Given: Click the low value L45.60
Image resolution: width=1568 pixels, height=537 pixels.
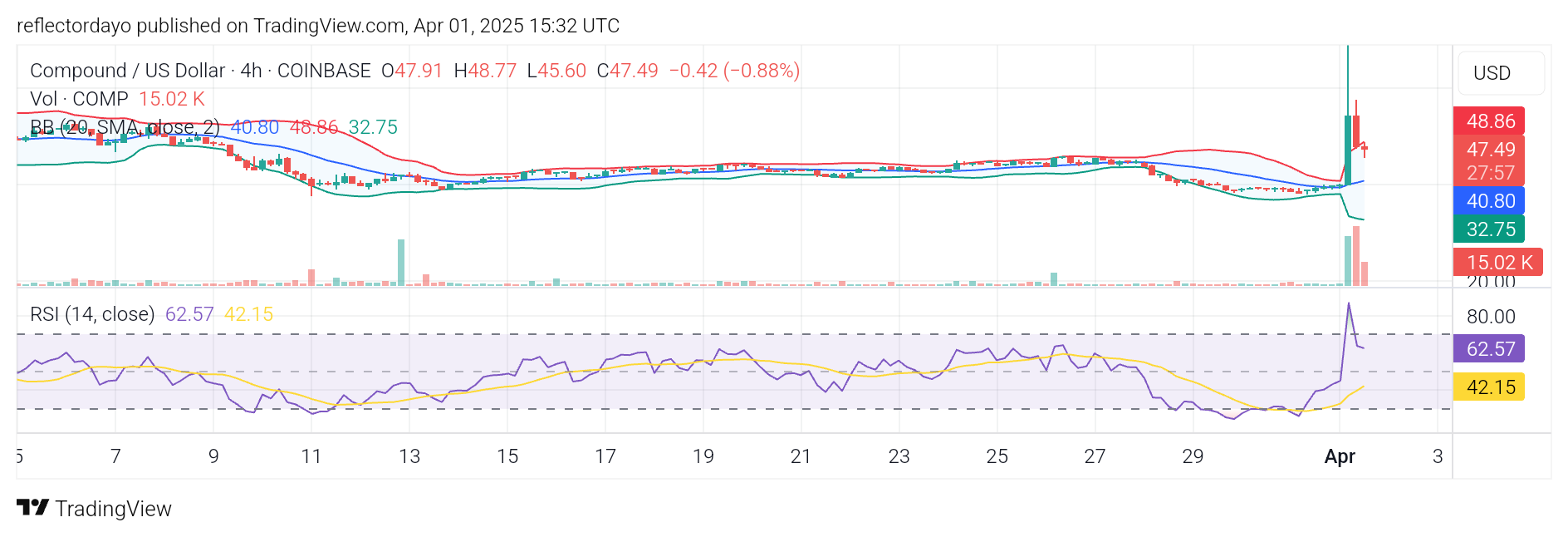Looking at the screenshot, I should click(x=556, y=71).
